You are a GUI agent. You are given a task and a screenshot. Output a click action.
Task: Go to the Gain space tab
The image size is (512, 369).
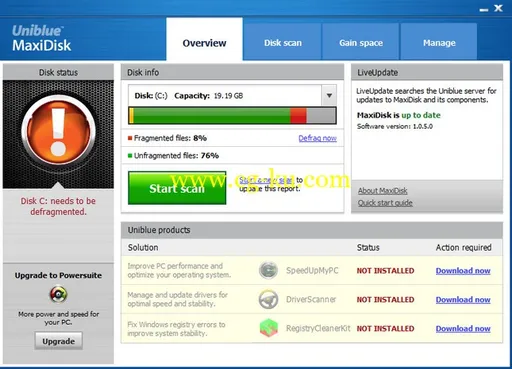coord(361,43)
